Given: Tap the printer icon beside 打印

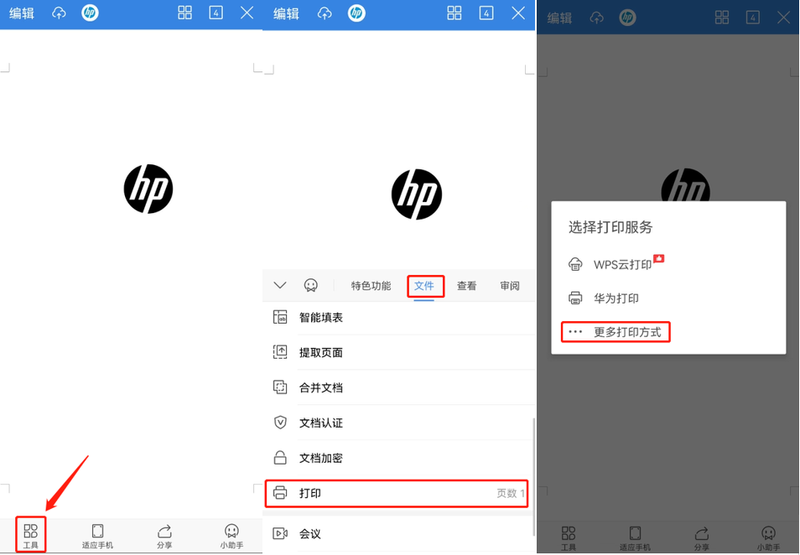Looking at the screenshot, I should click(x=280, y=493).
